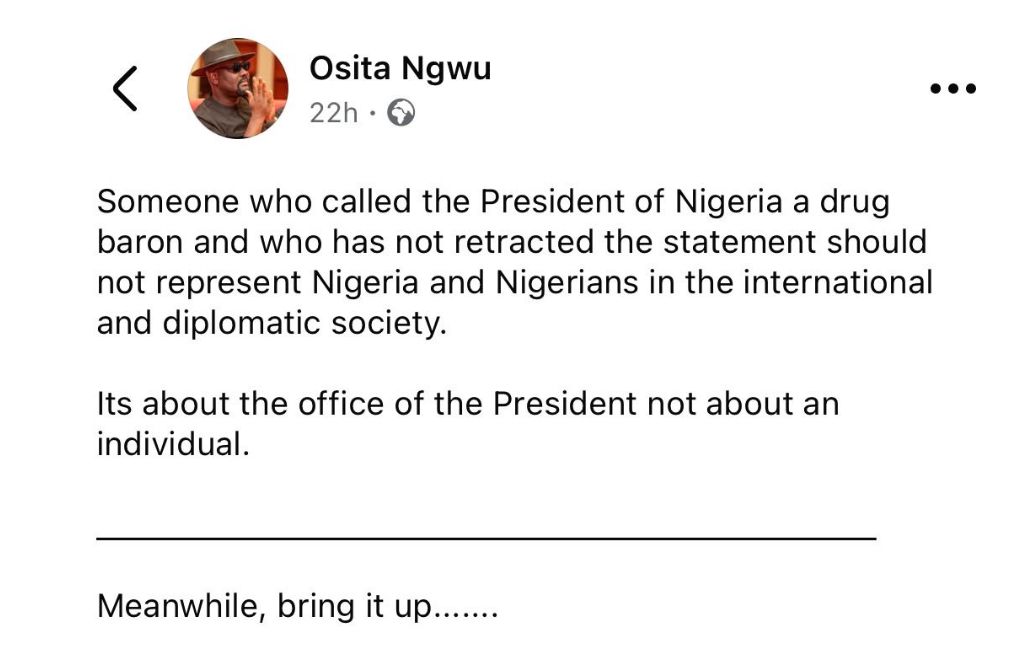The height and width of the screenshot is (646, 1017).
Task: Click the 22h post timestamp
Action: click(333, 113)
